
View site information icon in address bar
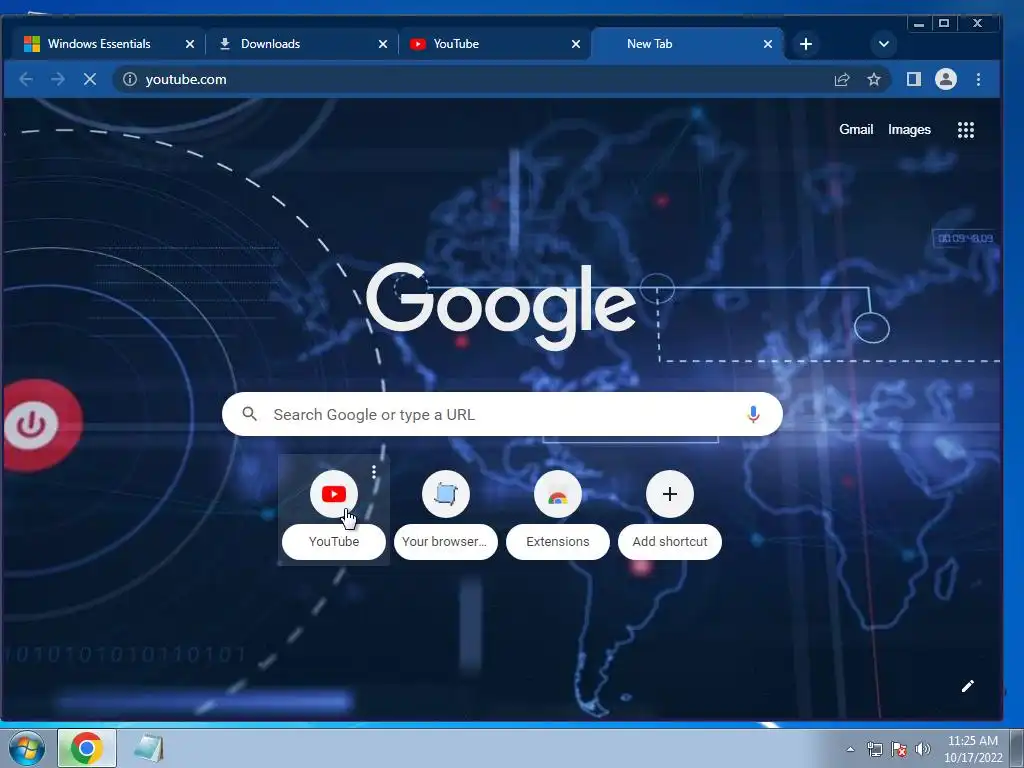click(x=130, y=79)
